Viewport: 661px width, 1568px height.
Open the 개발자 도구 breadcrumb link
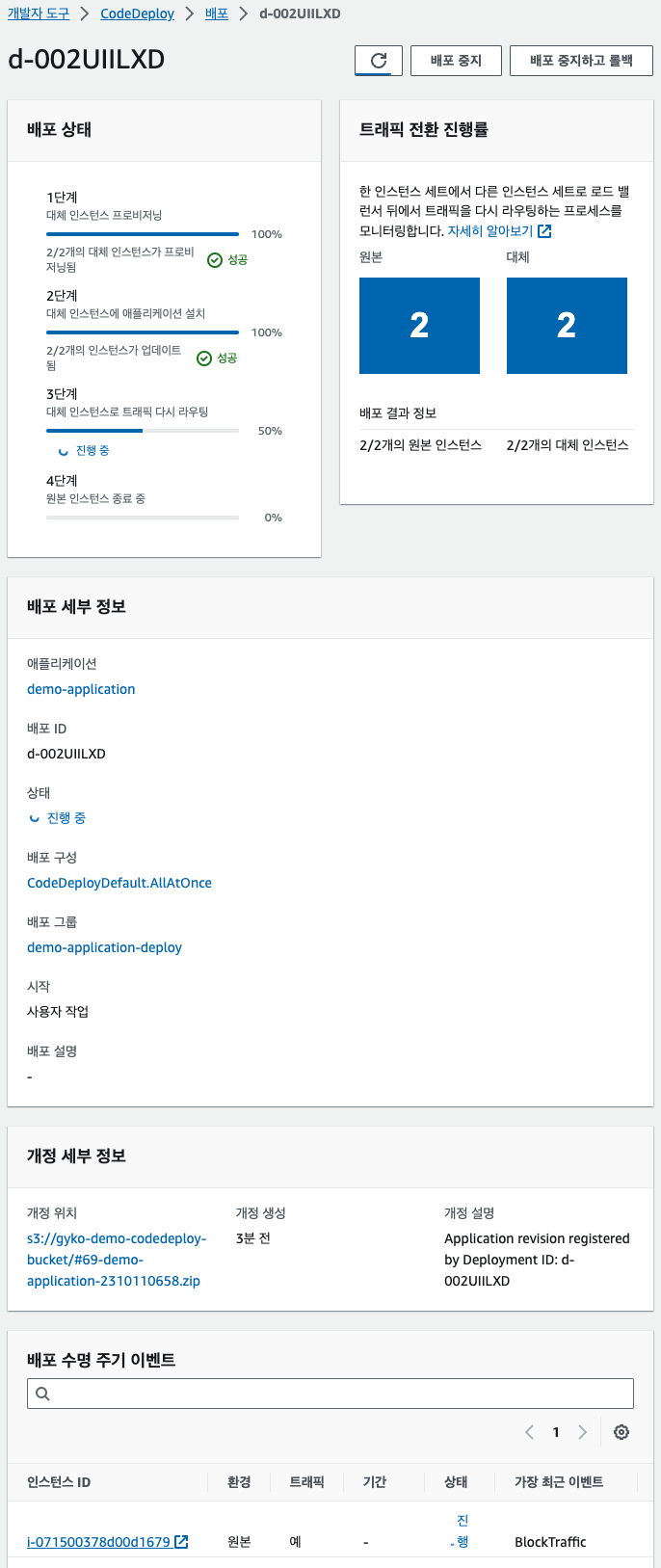pyautogui.click(x=38, y=13)
